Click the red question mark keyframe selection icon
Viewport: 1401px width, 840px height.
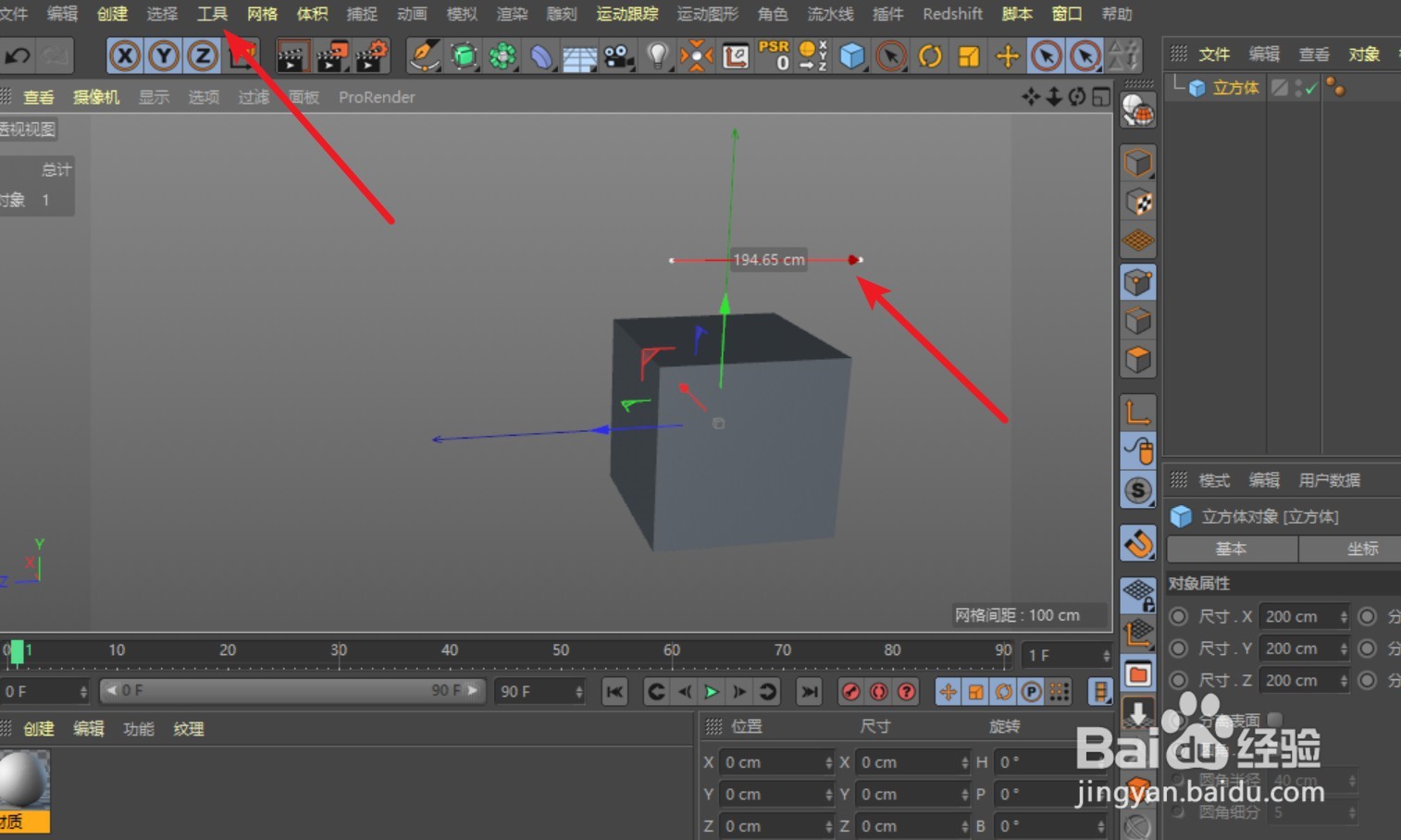tap(907, 691)
